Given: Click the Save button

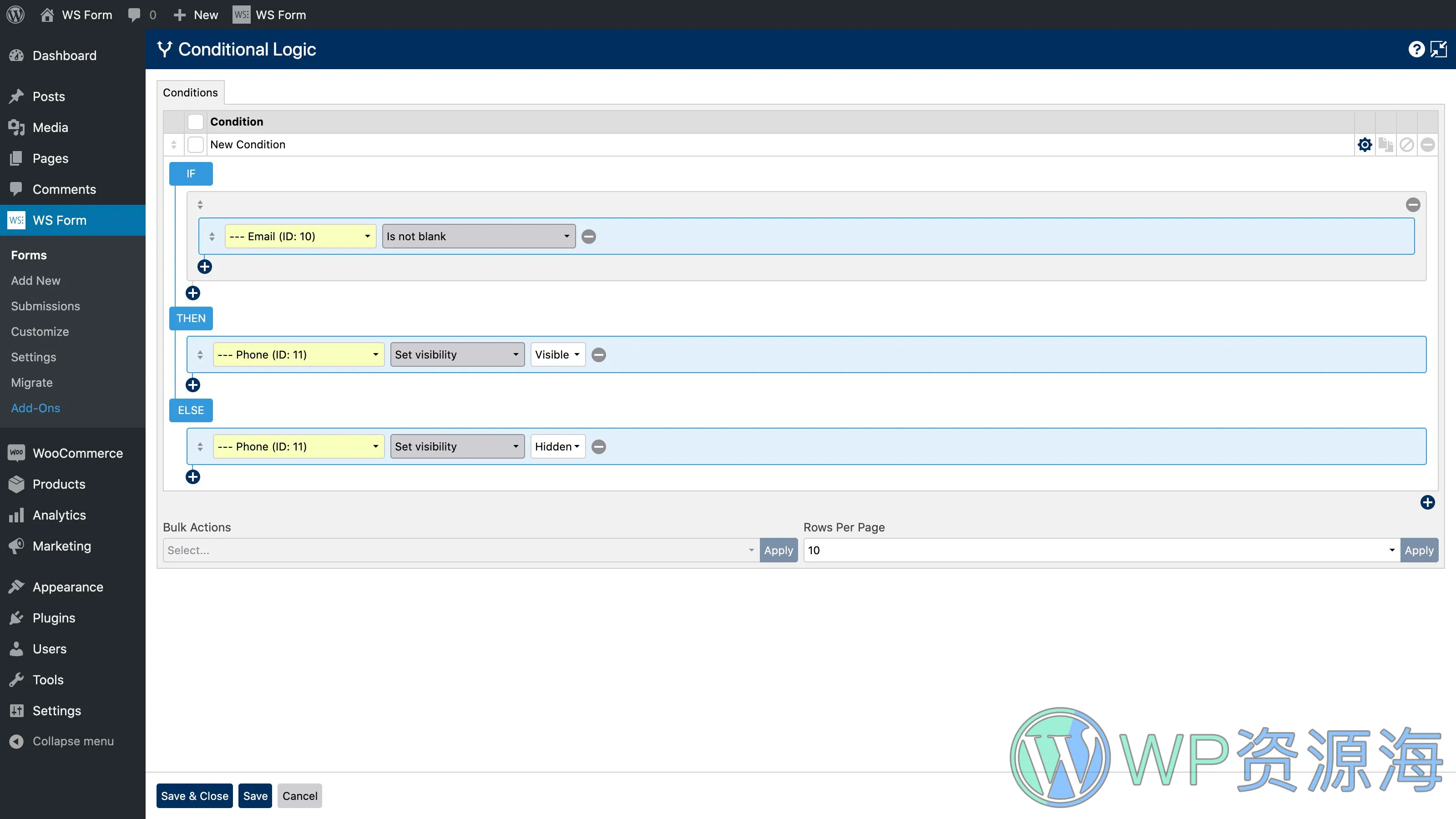Looking at the screenshot, I should click(x=255, y=796).
